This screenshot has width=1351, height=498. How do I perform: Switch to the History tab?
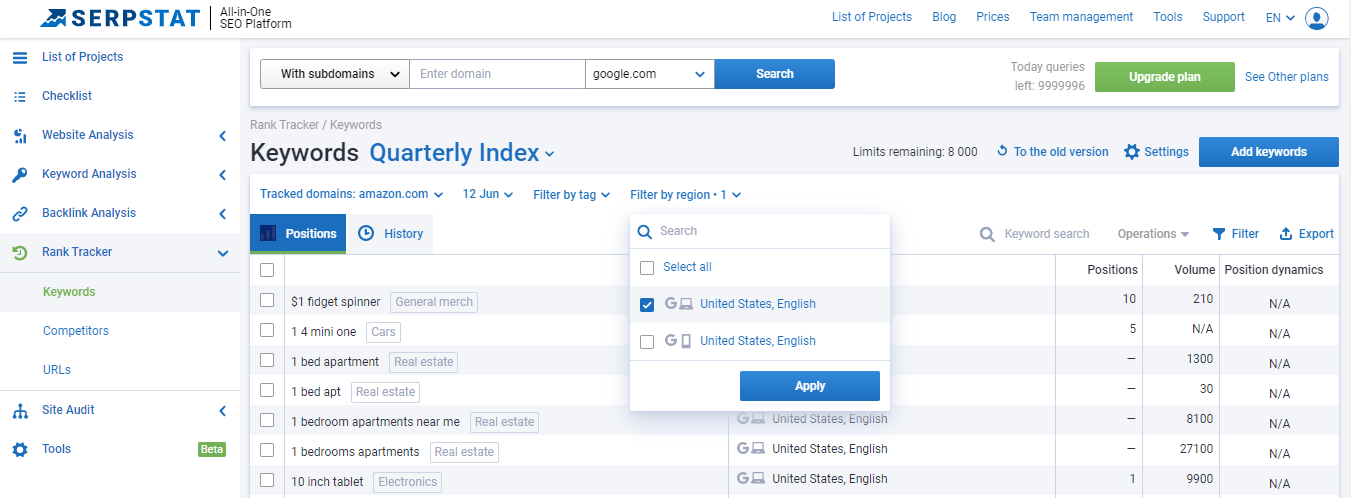[x=390, y=233]
